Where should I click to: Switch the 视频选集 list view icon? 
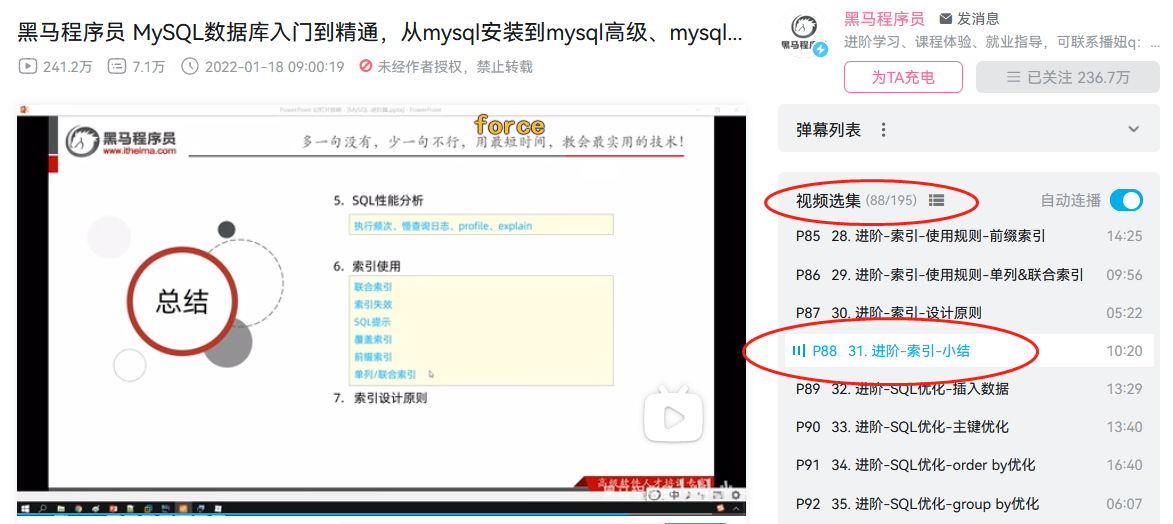[937, 201]
